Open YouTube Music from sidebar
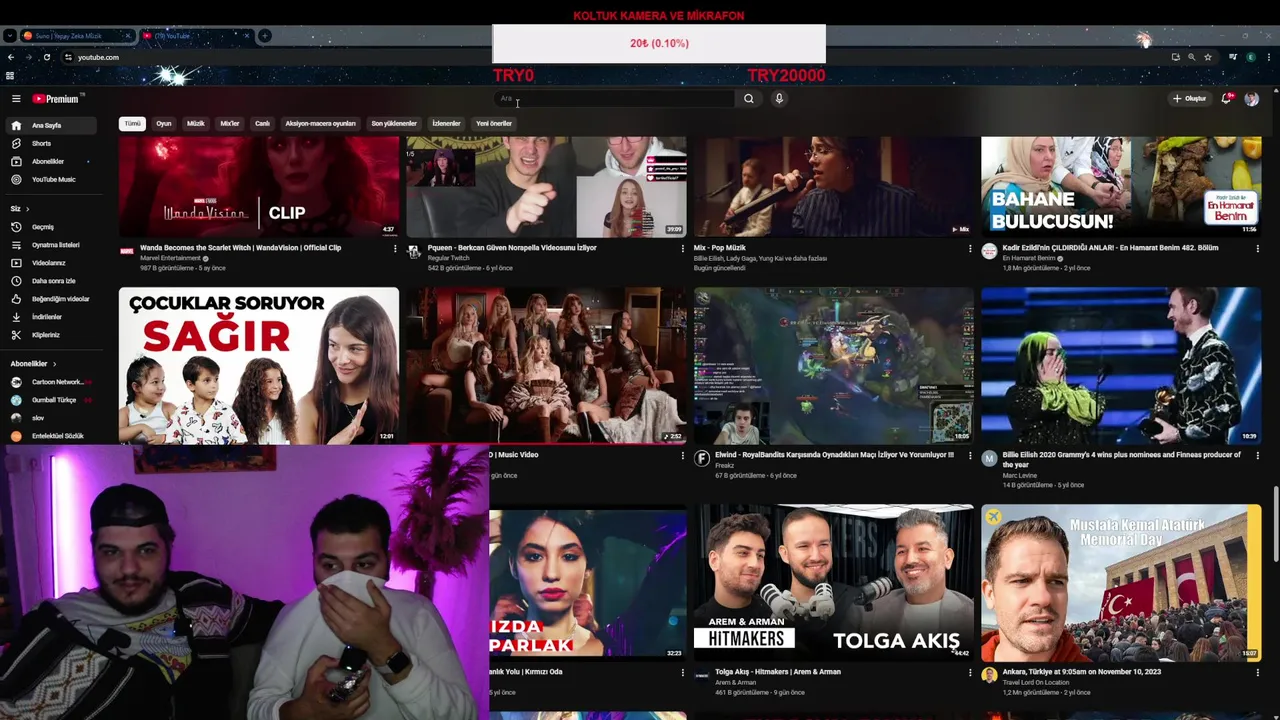1280x720 pixels. pyautogui.click(x=53, y=180)
